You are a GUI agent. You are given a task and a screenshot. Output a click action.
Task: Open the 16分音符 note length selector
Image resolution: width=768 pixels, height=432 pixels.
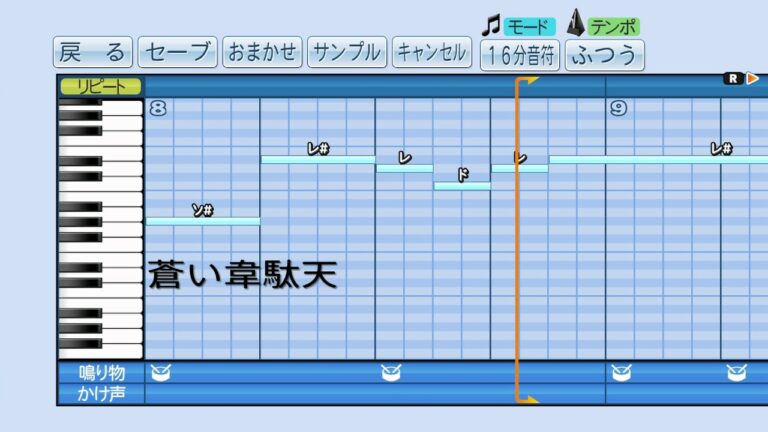tap(520, 54)
